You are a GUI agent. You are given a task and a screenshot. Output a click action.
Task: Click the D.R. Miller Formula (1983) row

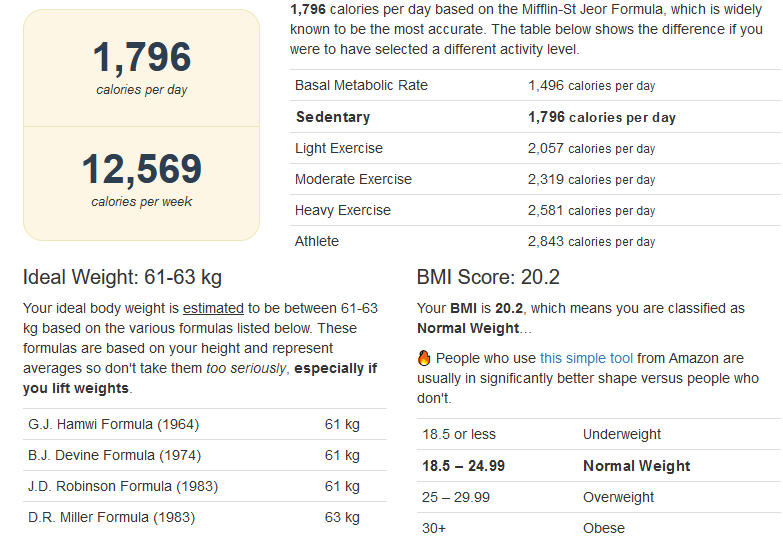click(205, 517)
